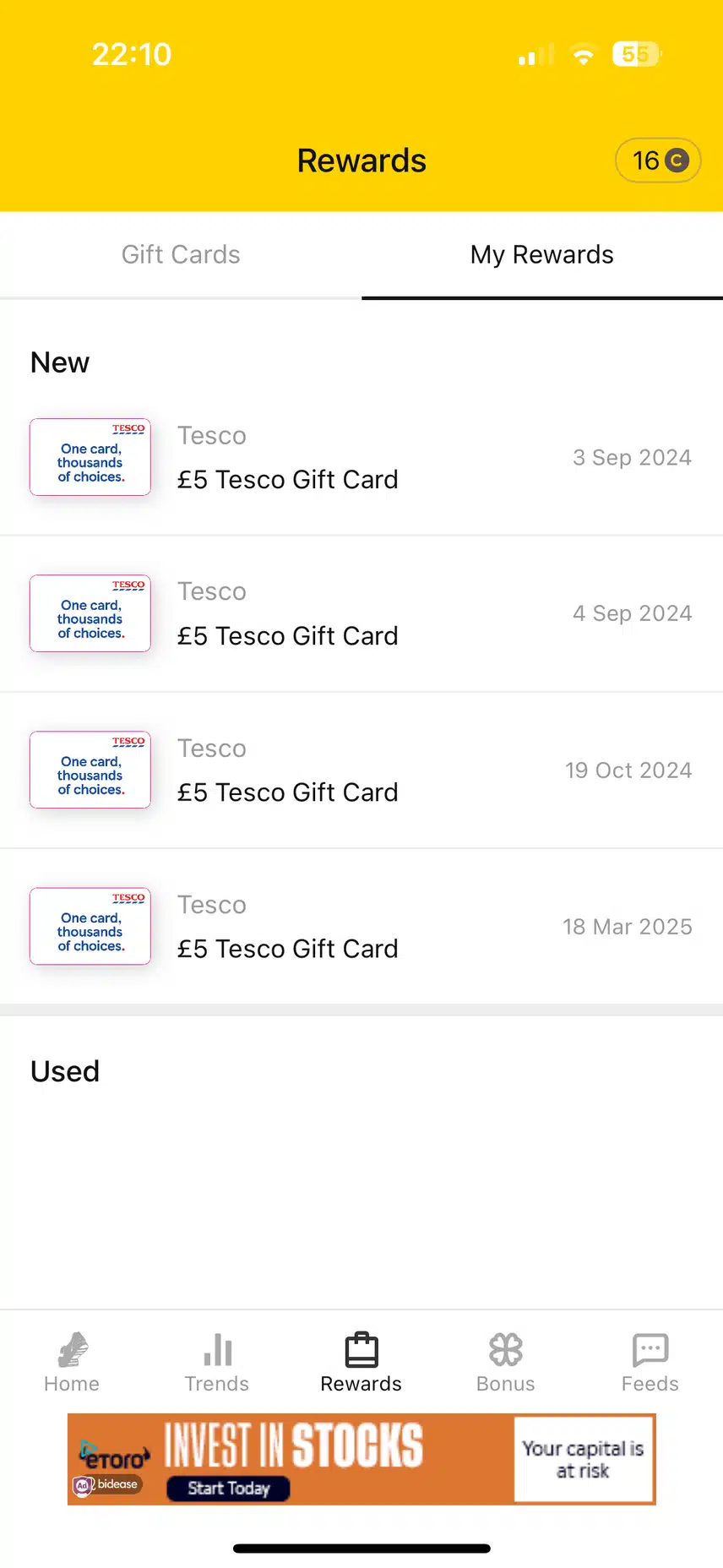Select the My Rewards tab
The height and width of the screenshot is (1568, 723).
pyautogui.click(x=542, y=255)
